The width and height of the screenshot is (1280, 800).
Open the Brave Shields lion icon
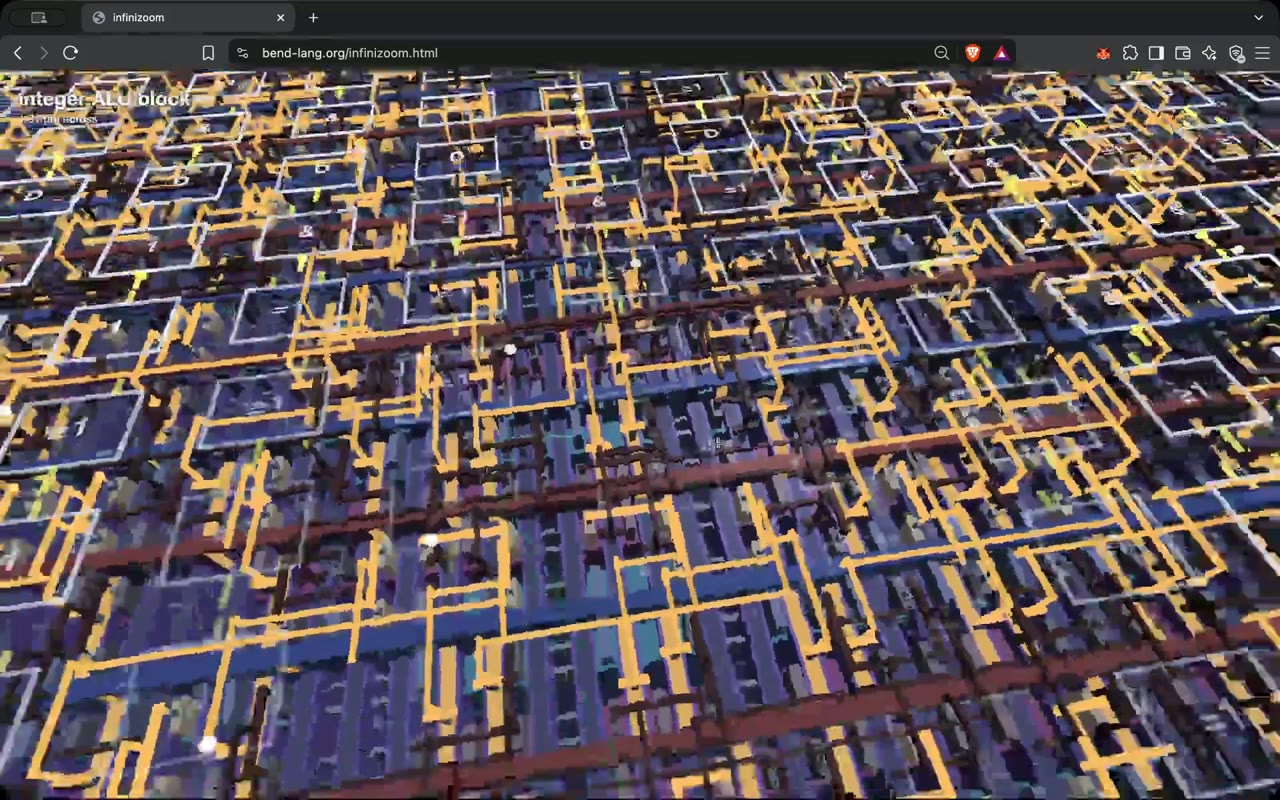972,53
